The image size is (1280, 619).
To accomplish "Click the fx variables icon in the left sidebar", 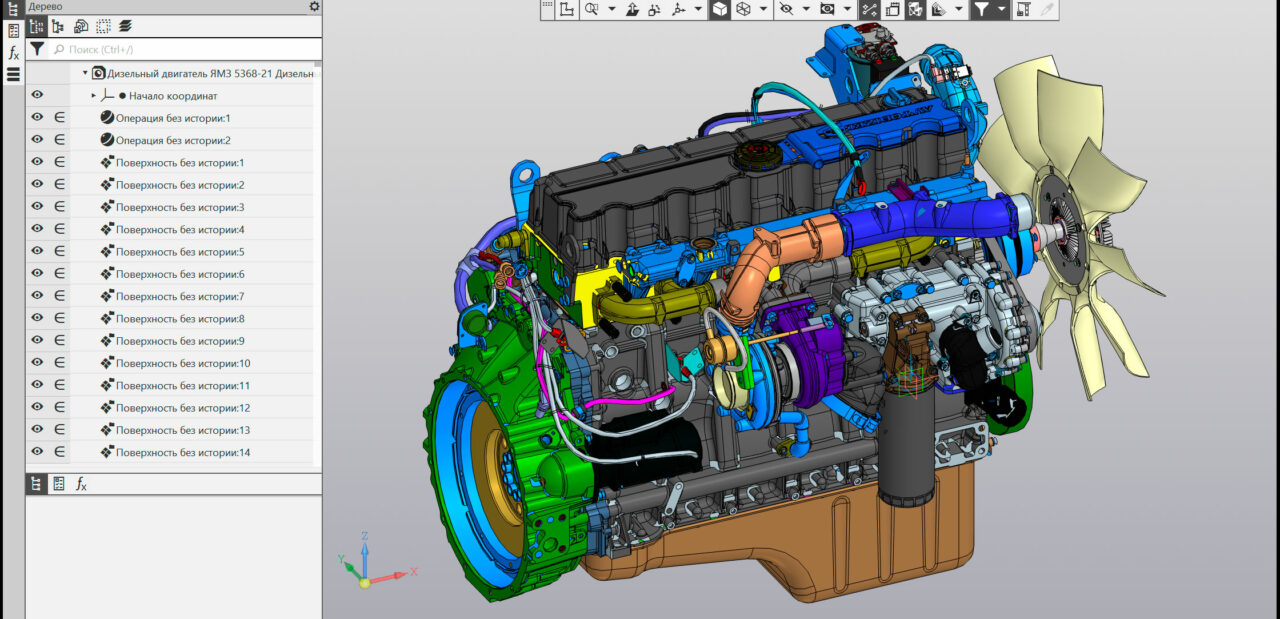I will (13, 52).
